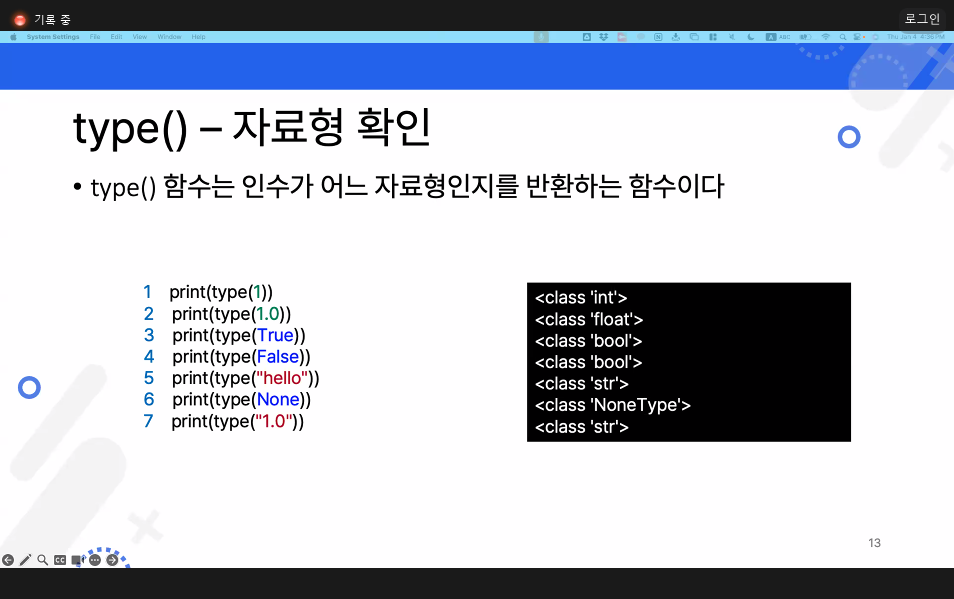The height and width of the screenshot is (599, 954).
Task: Open the View menu
Action: coord(140,37)
